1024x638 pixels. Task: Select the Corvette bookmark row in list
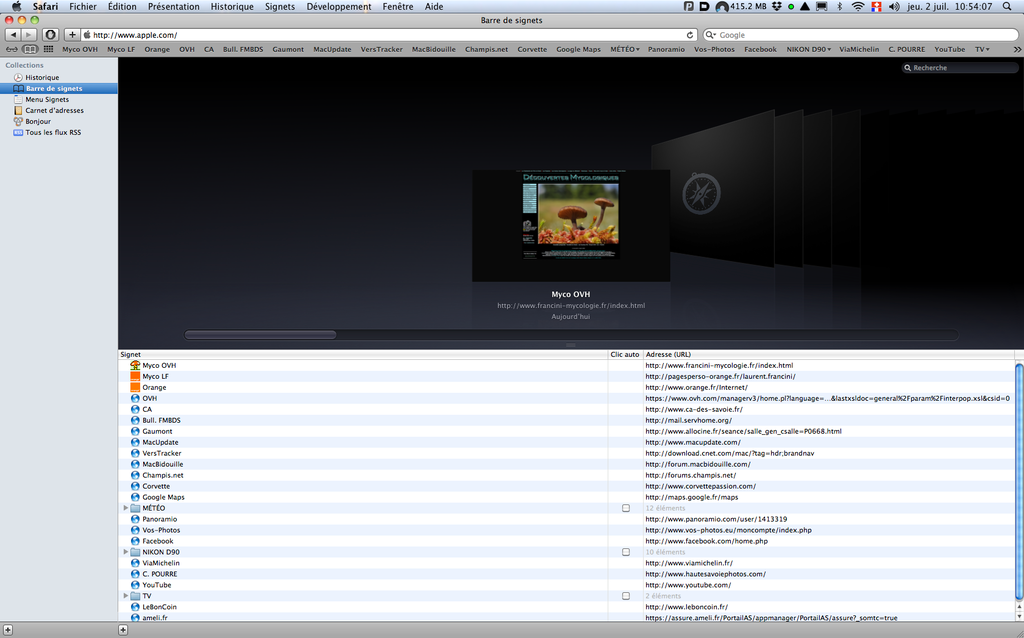567,486
